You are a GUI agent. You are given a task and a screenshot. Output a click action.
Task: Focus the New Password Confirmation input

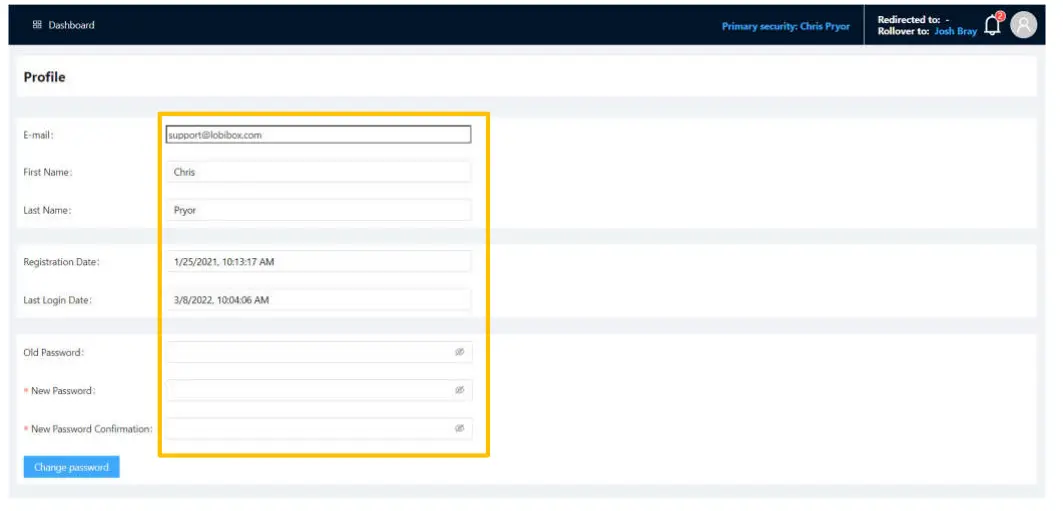click(x=319, y=428)
